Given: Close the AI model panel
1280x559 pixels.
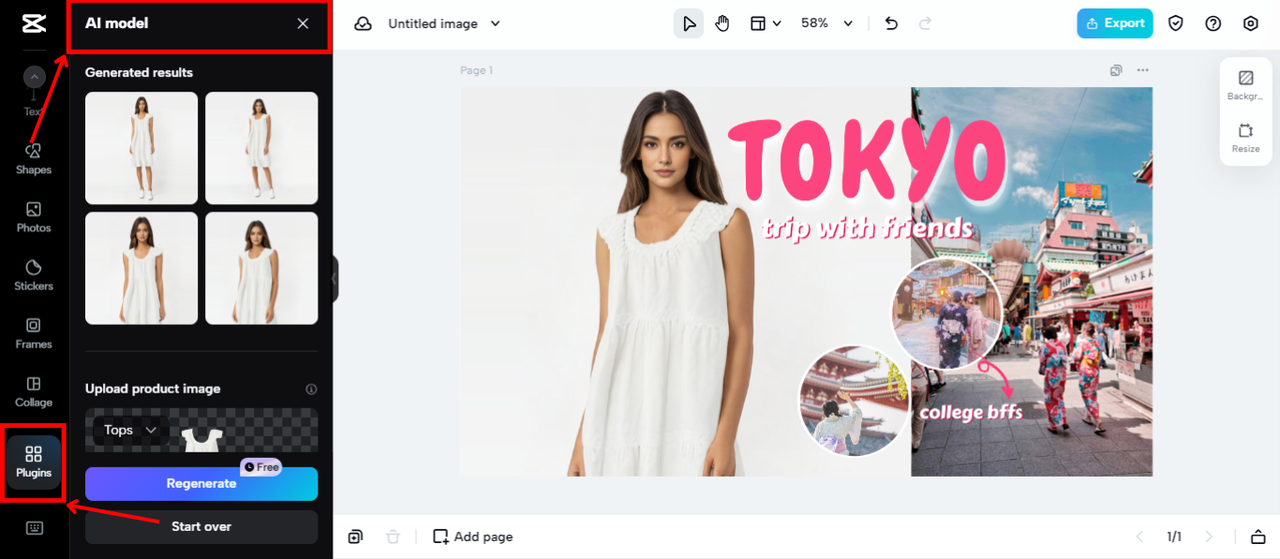Looking at the screenshot, I should tap(303, 24).
